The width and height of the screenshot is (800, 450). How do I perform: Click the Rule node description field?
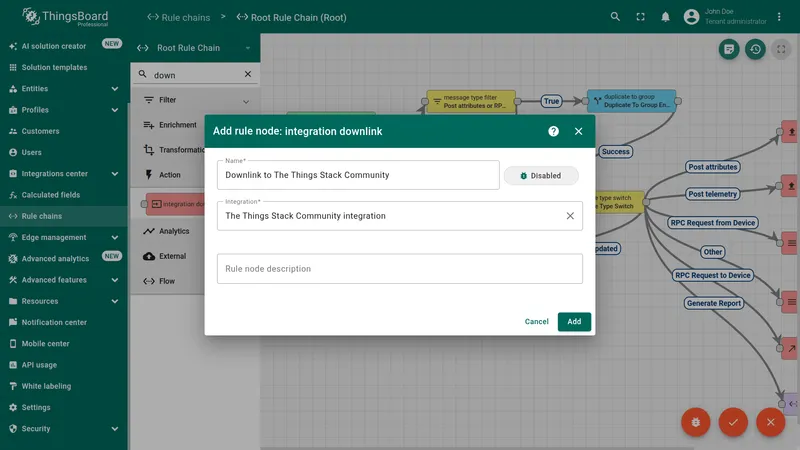(x=399, y=269)
